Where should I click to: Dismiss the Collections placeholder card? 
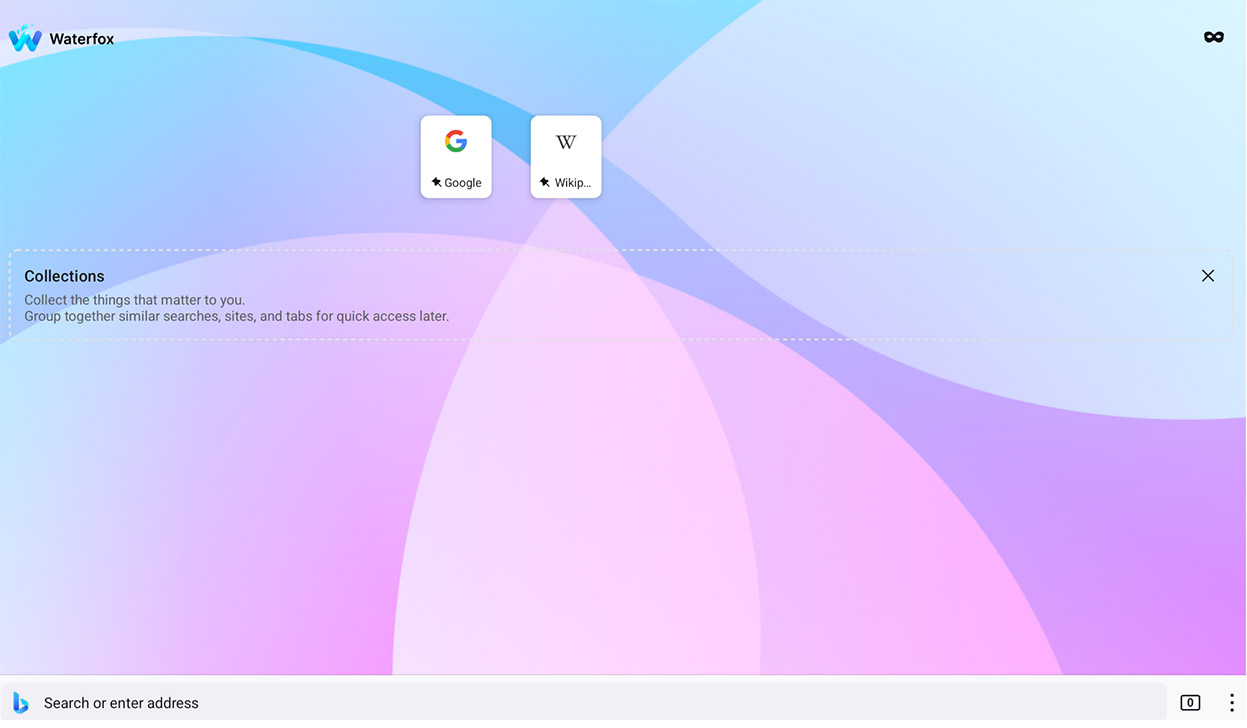(x=1208, y=276)
